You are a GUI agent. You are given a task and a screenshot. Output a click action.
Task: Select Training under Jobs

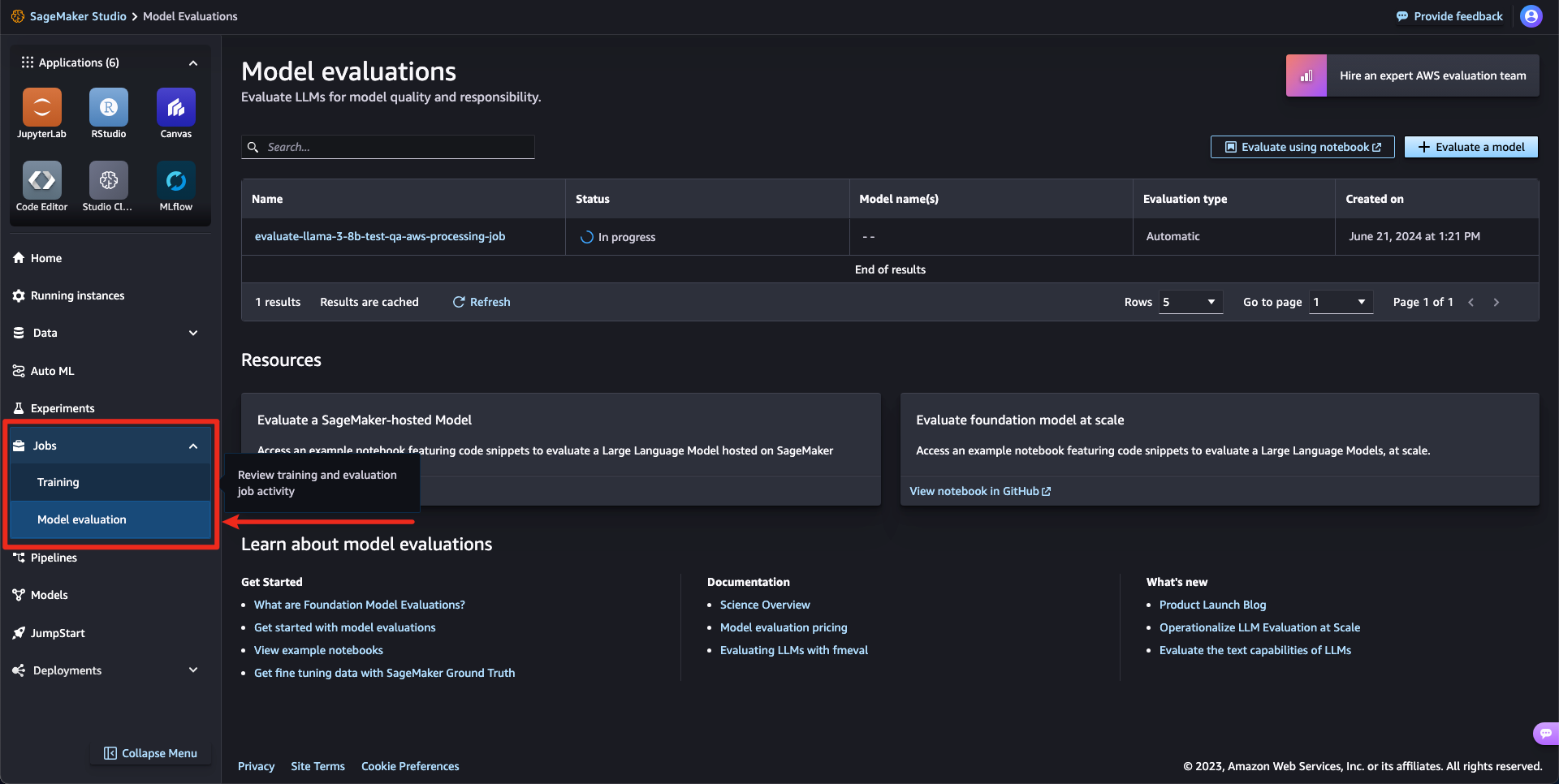click(x=110, y=482)
